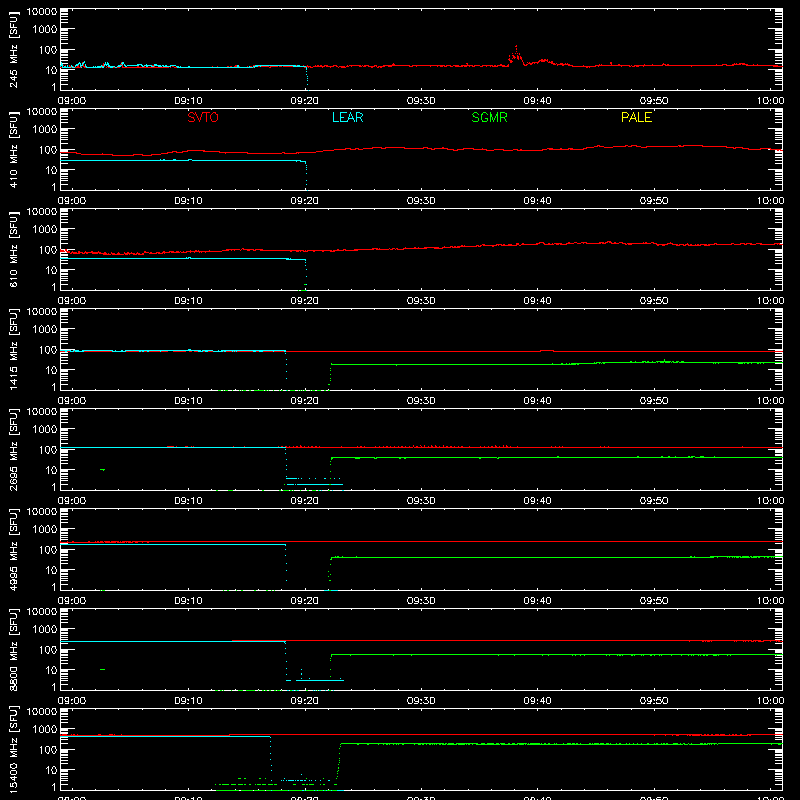Select the 410 MHz [SFU] axis label
The image size is (800, 800).
pos(14,150)
